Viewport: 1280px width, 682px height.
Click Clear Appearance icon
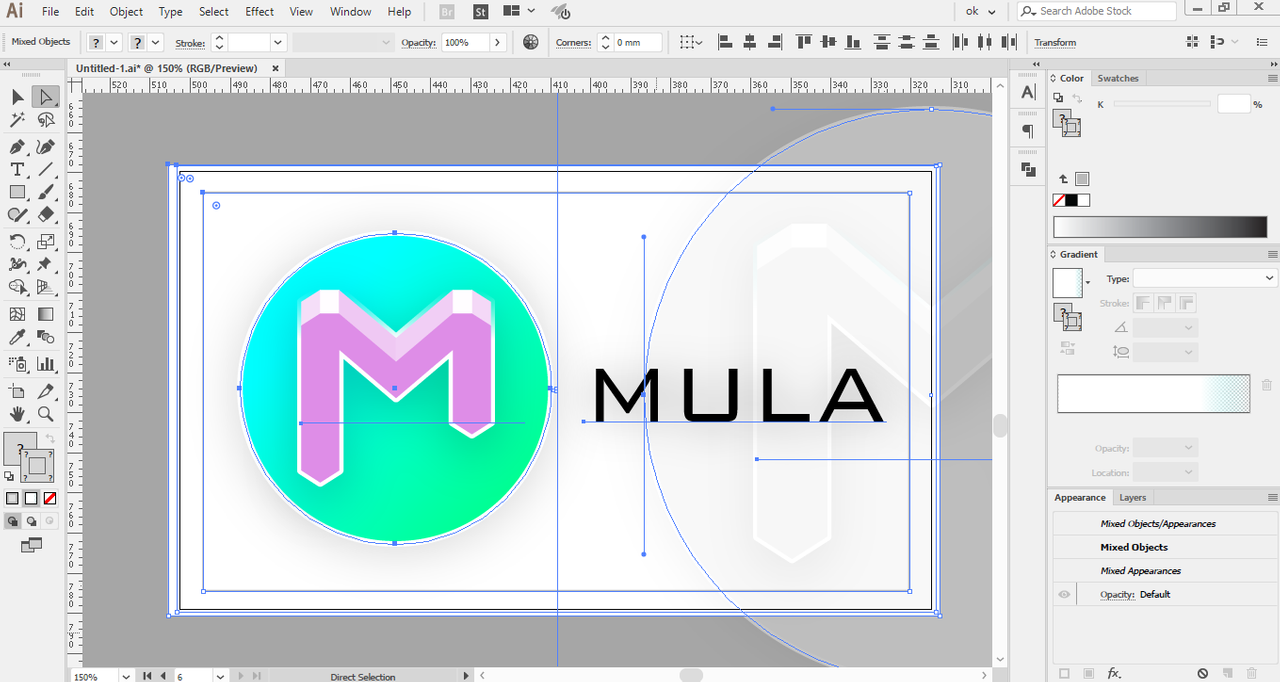pyautogui.click(x=1202, y=674)
